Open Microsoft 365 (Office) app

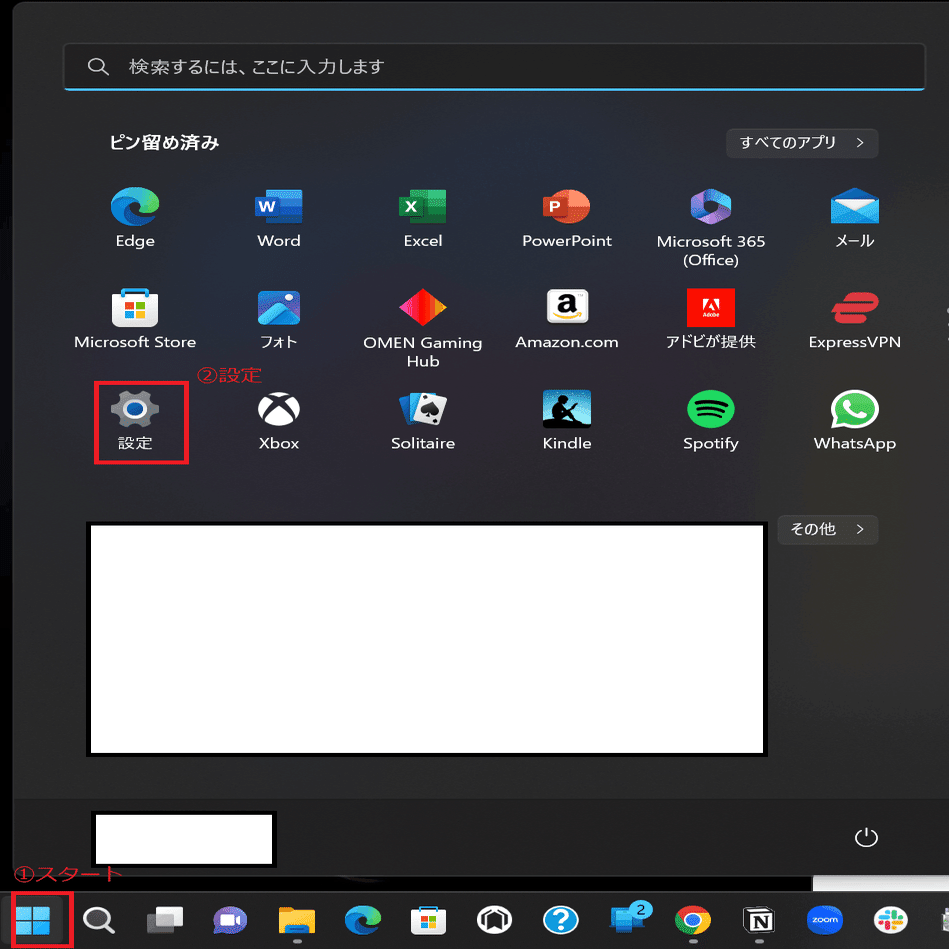(711, 227)
